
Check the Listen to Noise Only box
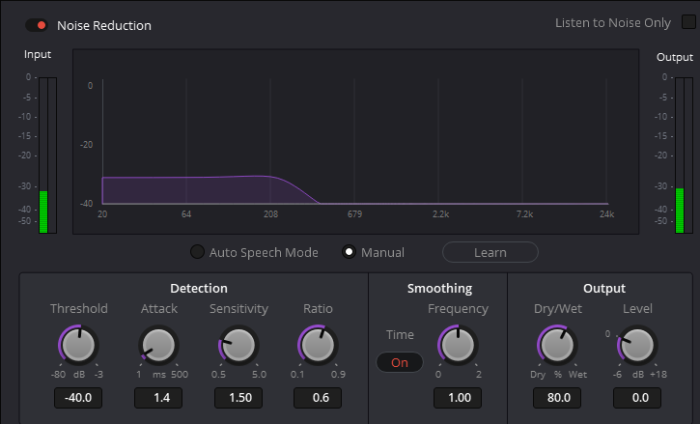[x=688, y=22]
